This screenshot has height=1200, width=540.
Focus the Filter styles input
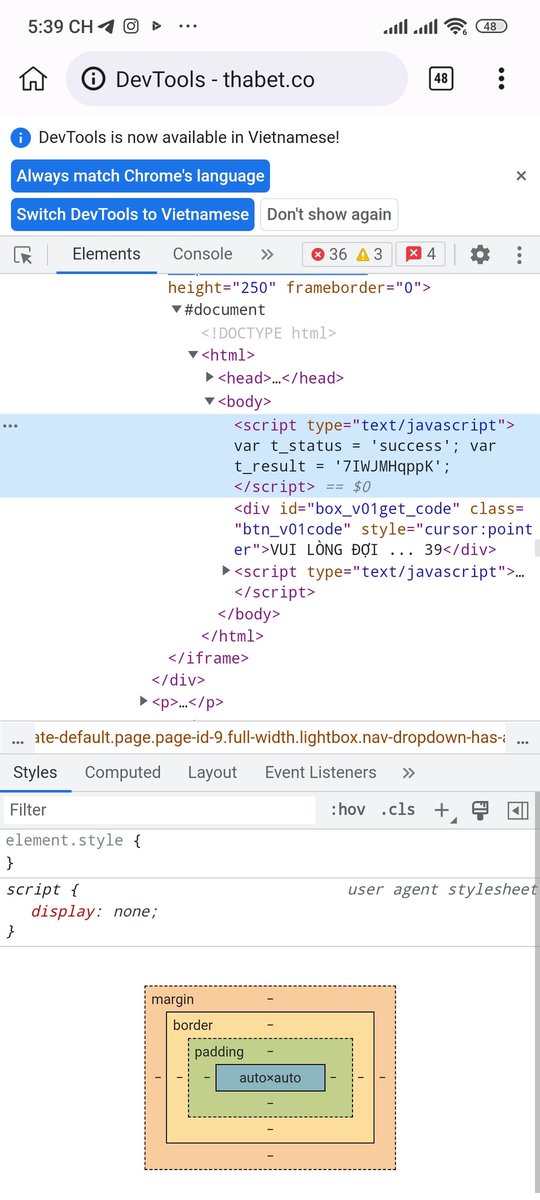[x=160, y=810]
